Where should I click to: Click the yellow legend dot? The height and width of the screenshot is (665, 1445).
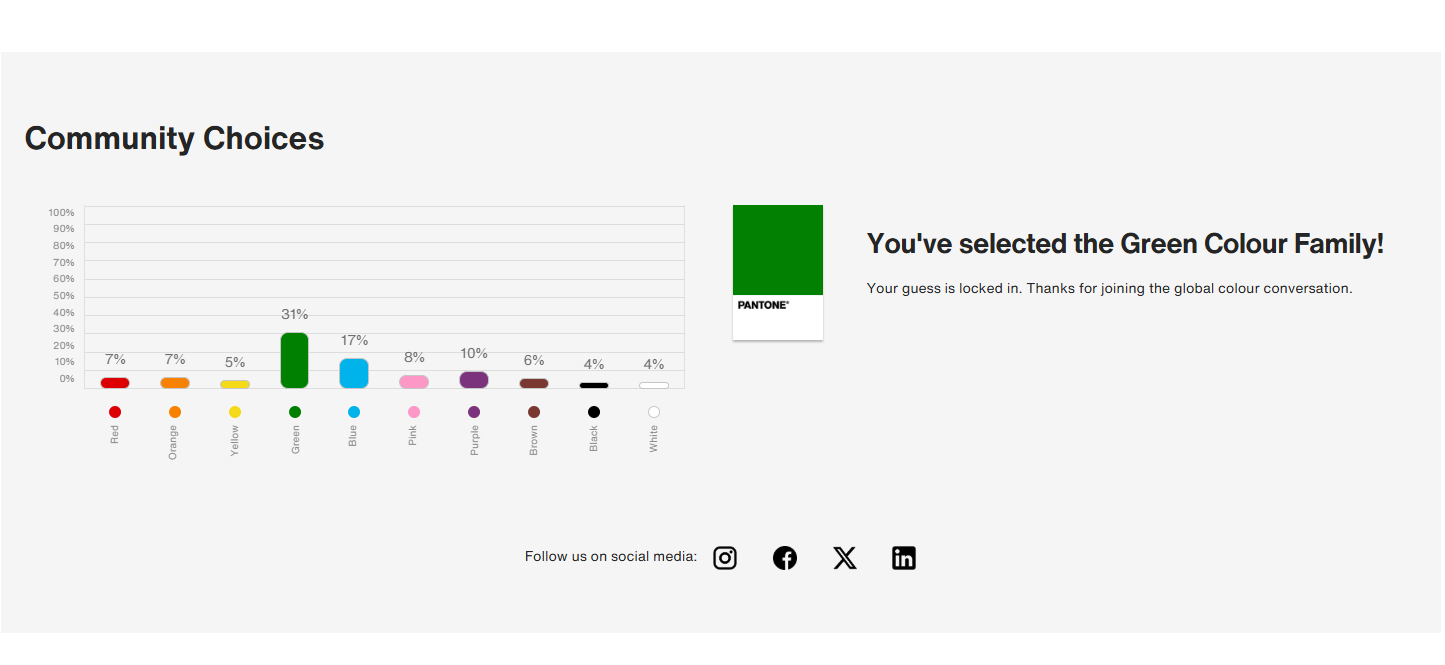(235, 412)
